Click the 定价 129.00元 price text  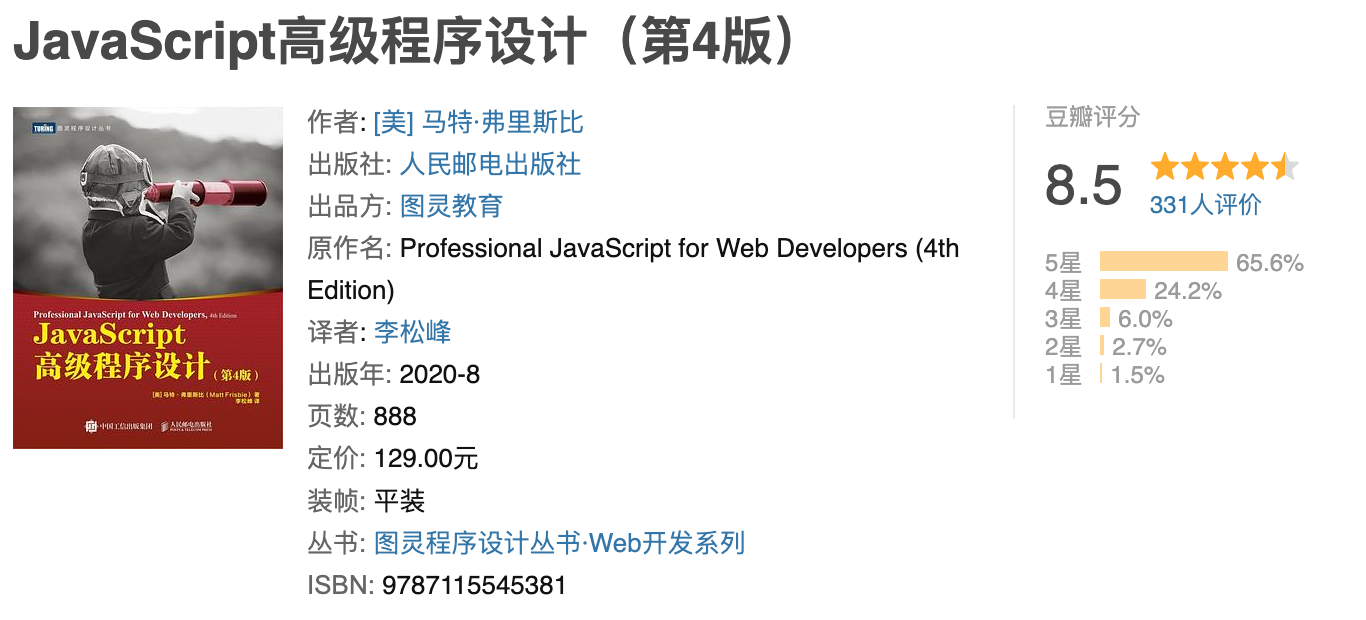click(393, 459)
